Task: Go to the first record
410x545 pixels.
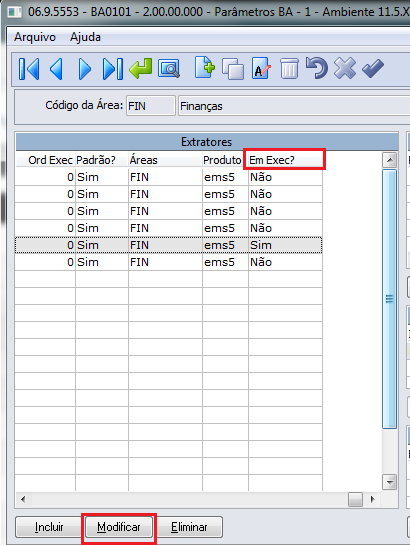Action: (x=29, y=68)
